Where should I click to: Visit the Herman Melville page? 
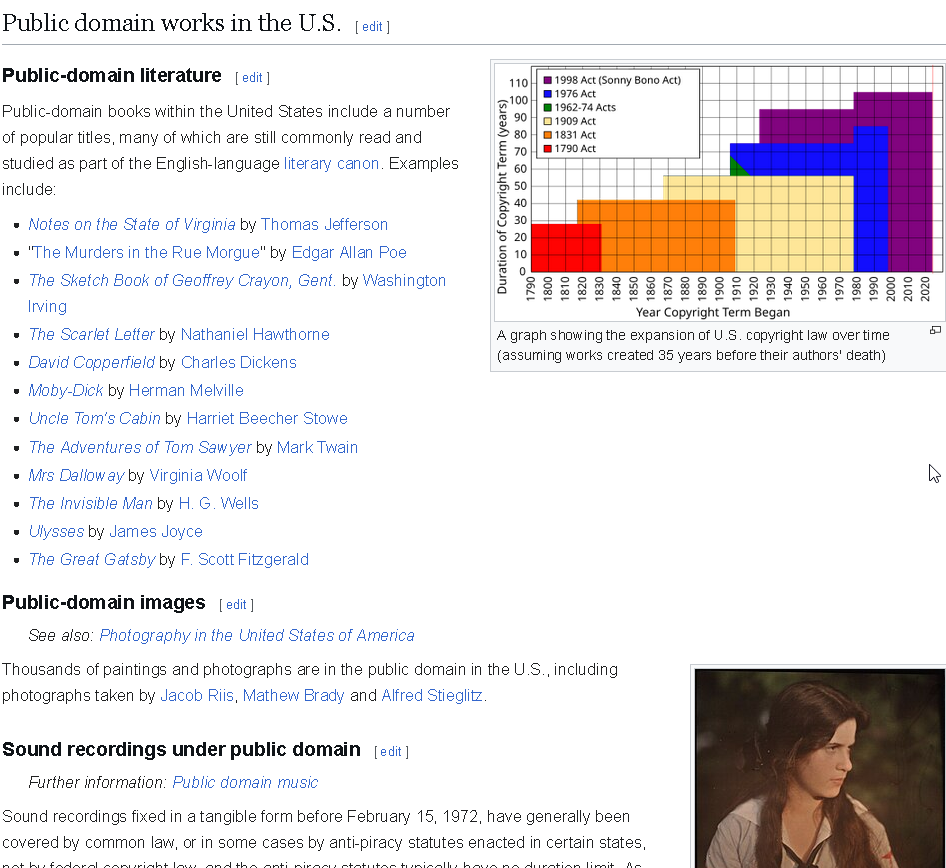click(186, 390)
